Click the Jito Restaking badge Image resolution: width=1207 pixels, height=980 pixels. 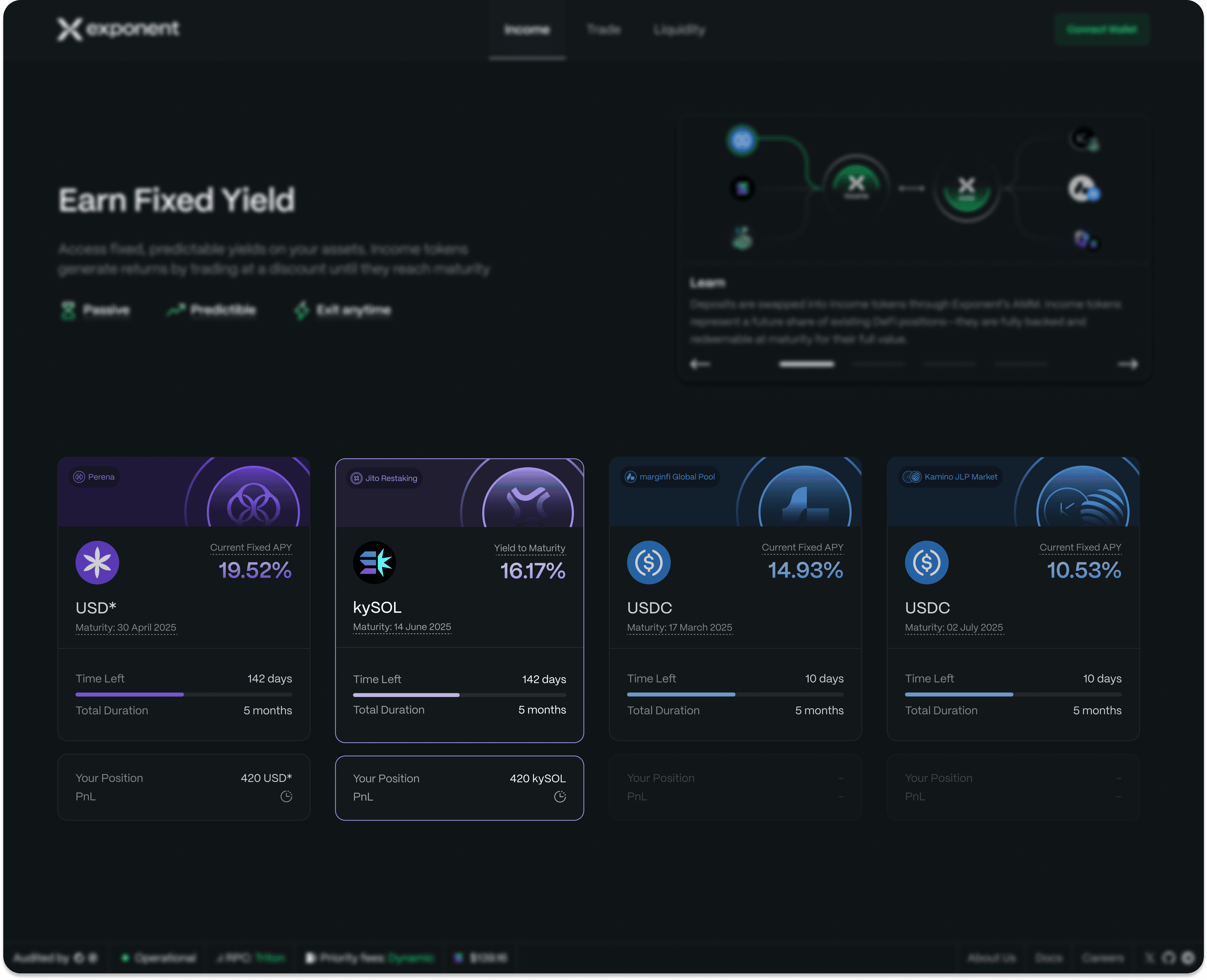point(384,478)
